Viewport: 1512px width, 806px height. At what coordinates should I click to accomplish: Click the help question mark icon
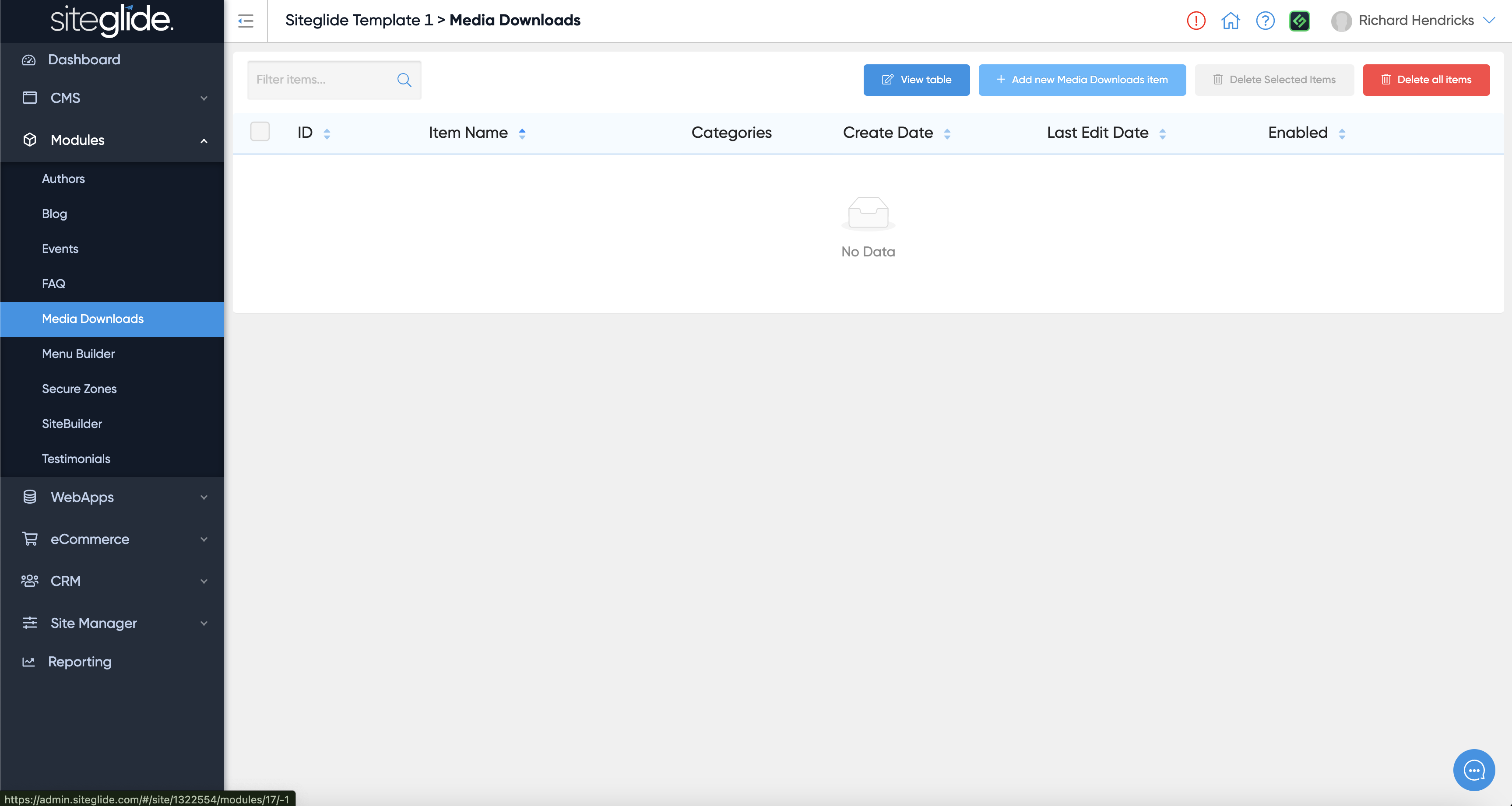[x=1265, y=21]
